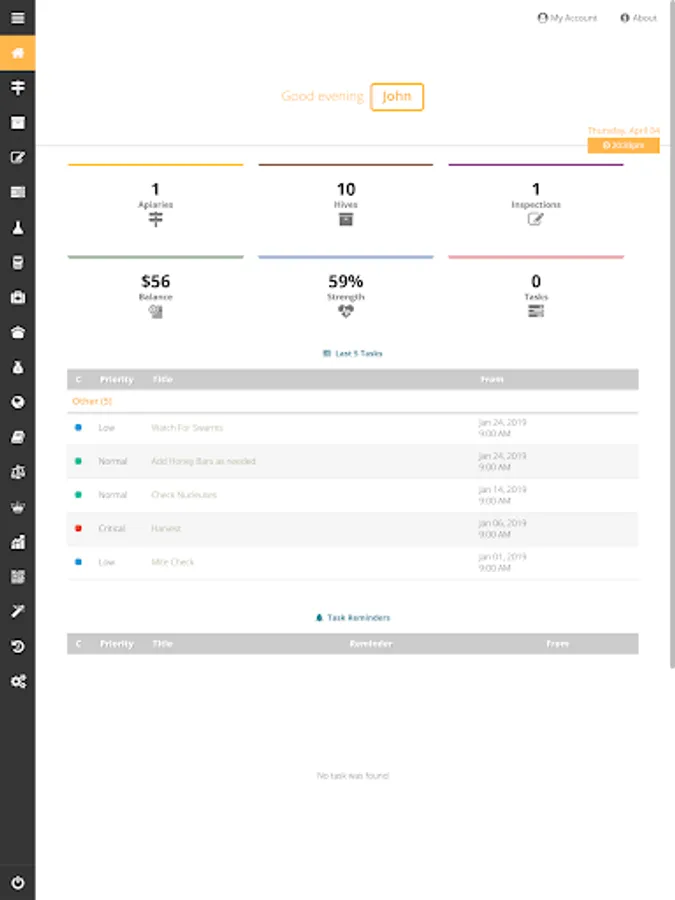Open the bar chart statistics sidebar icon

[x=18, y=542]
